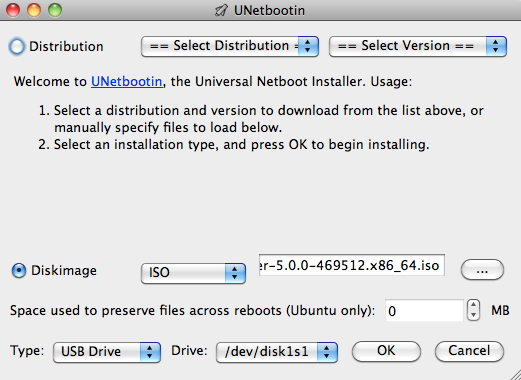This screenshot has height=380, width=521.
Task: Increase MB space with stepper up arrow
Action: [x=473, y=305]
